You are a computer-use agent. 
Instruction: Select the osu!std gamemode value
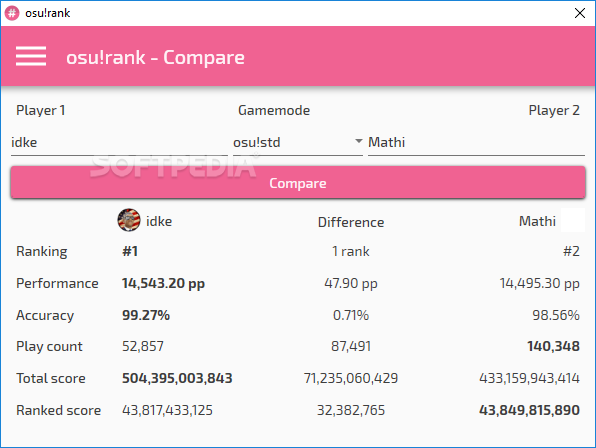pos(257,142)
